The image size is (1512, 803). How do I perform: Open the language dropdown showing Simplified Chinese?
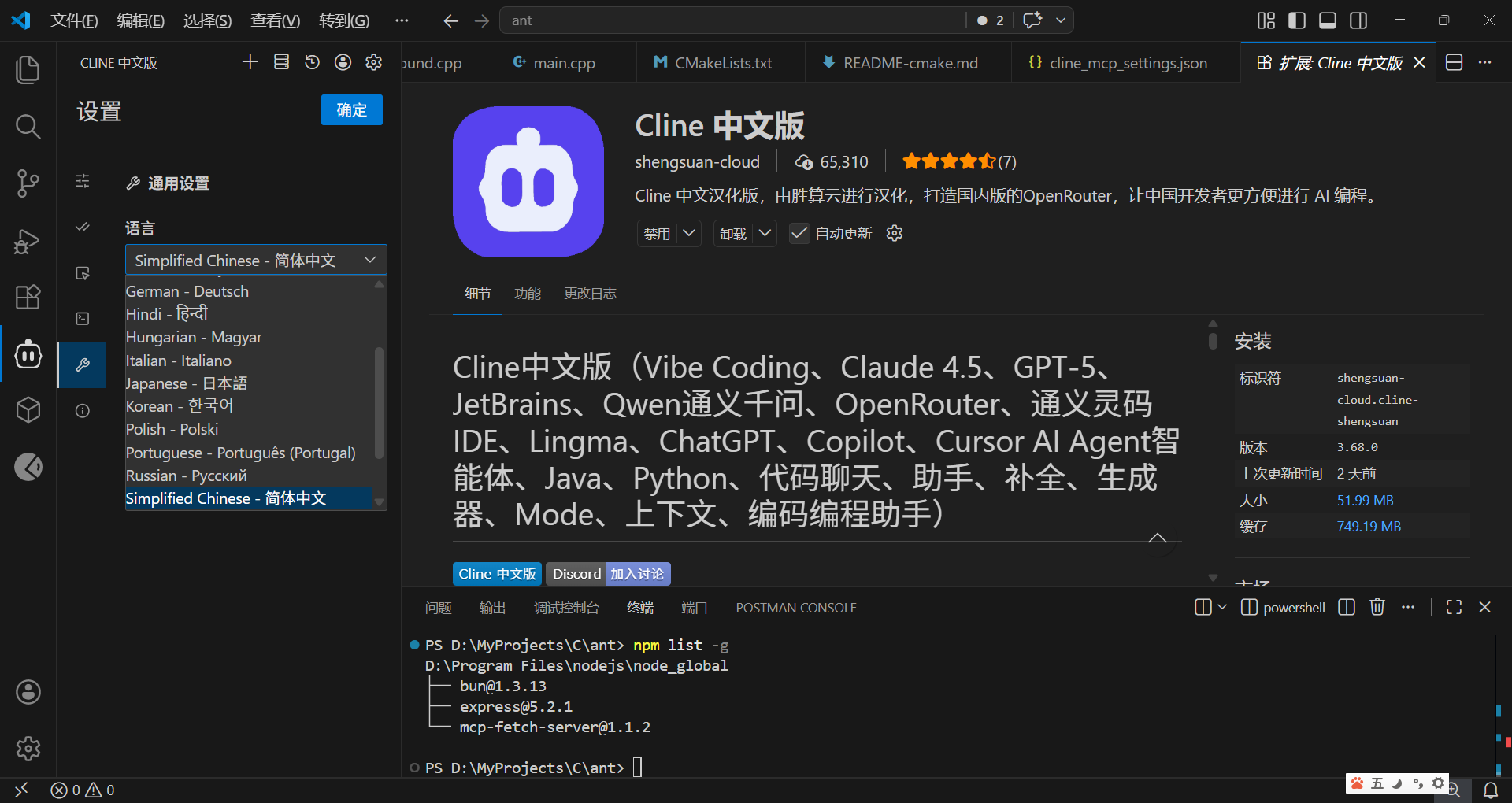[256, 260]
